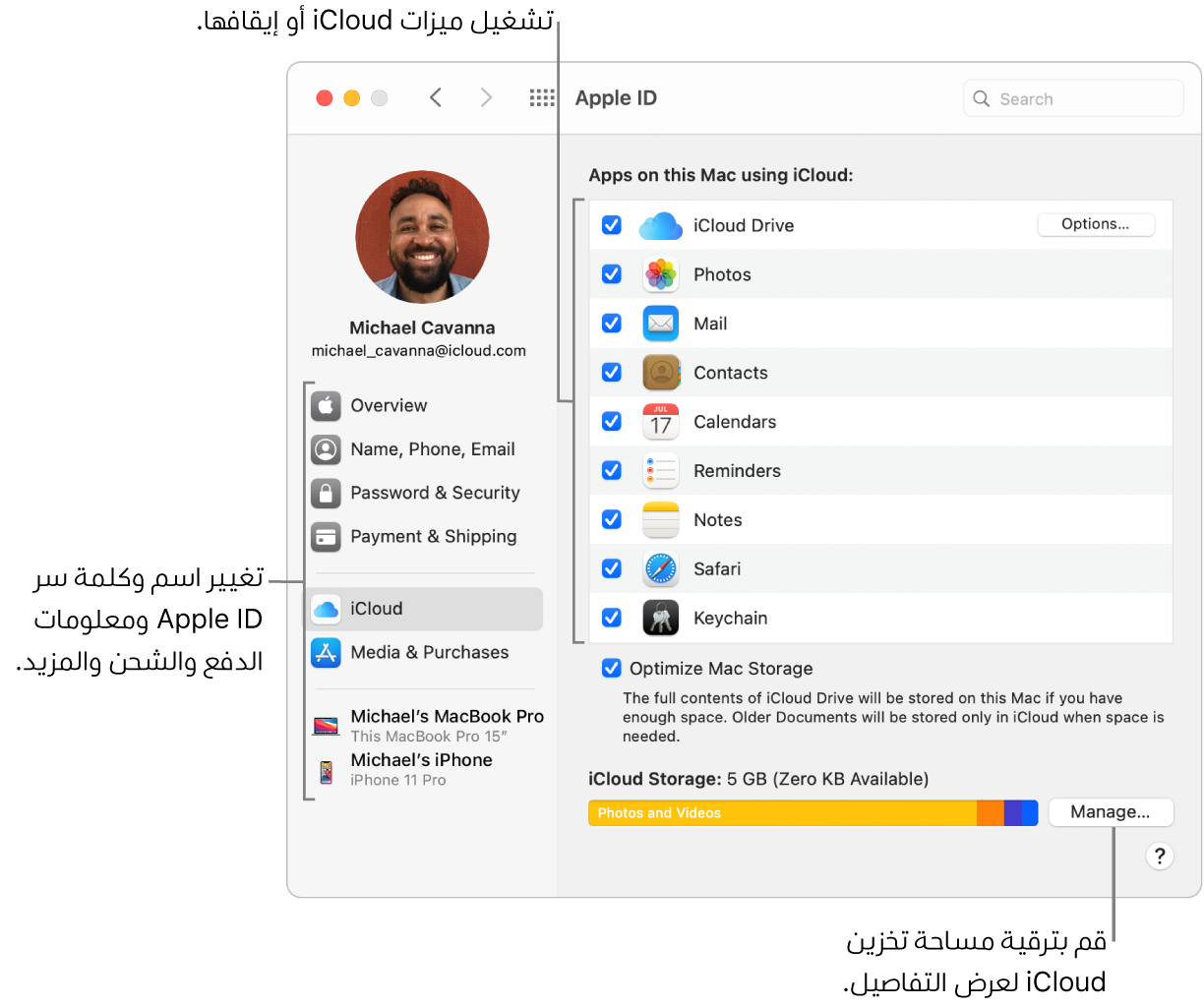Click the Mail envelope icon

661,324
